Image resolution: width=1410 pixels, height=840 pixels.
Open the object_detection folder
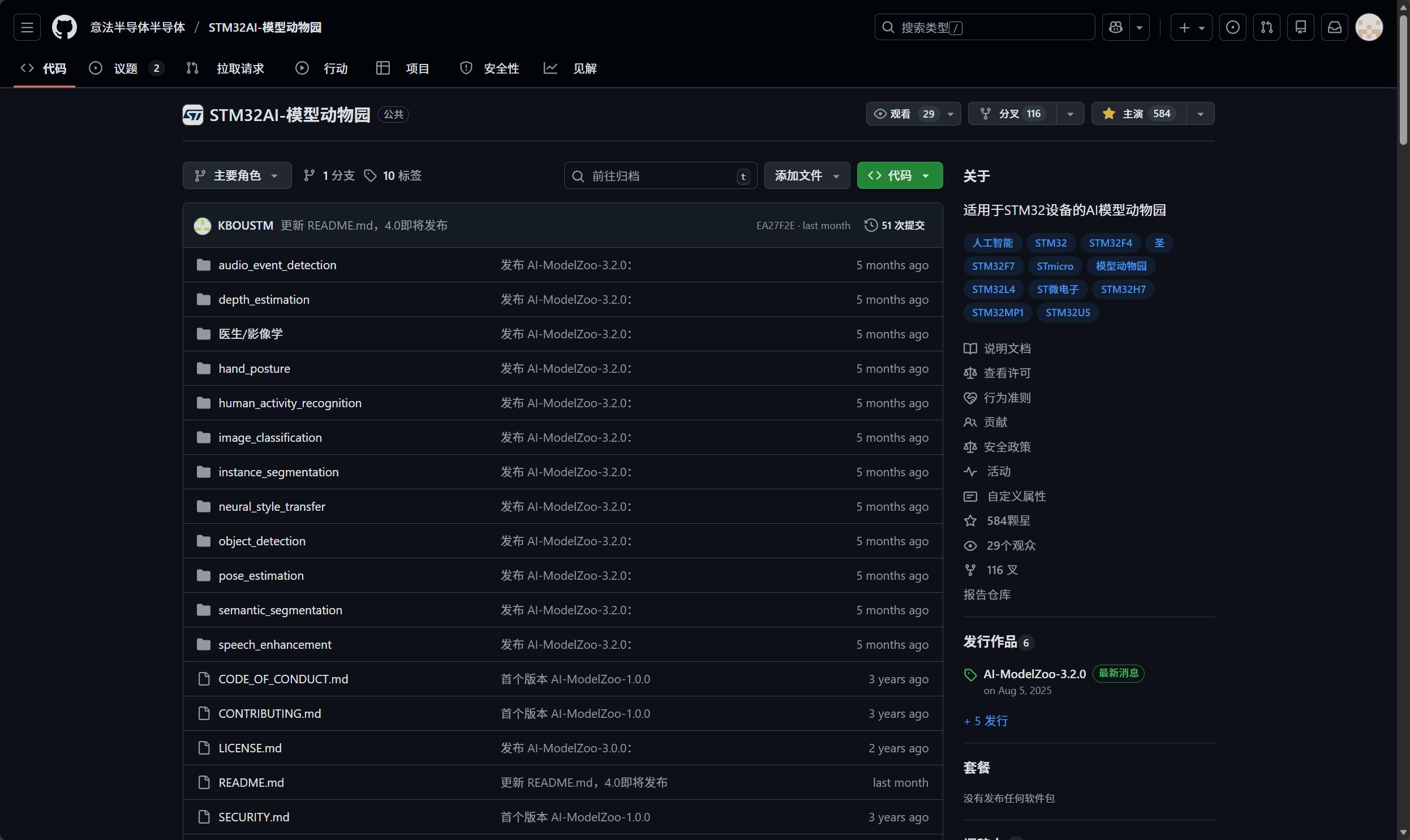tap(261, 541)
